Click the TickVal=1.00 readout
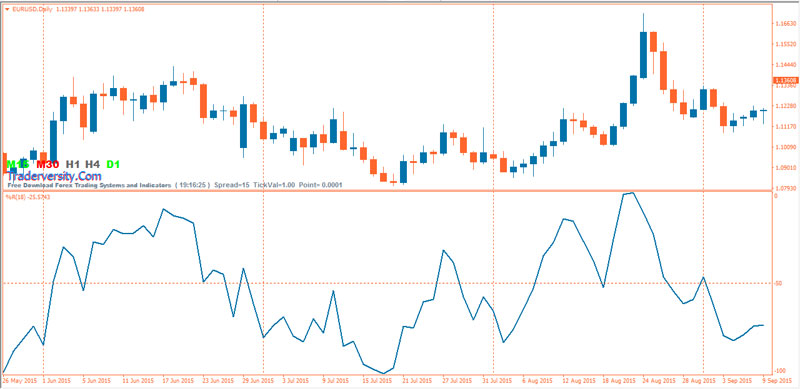 [274, 185]
